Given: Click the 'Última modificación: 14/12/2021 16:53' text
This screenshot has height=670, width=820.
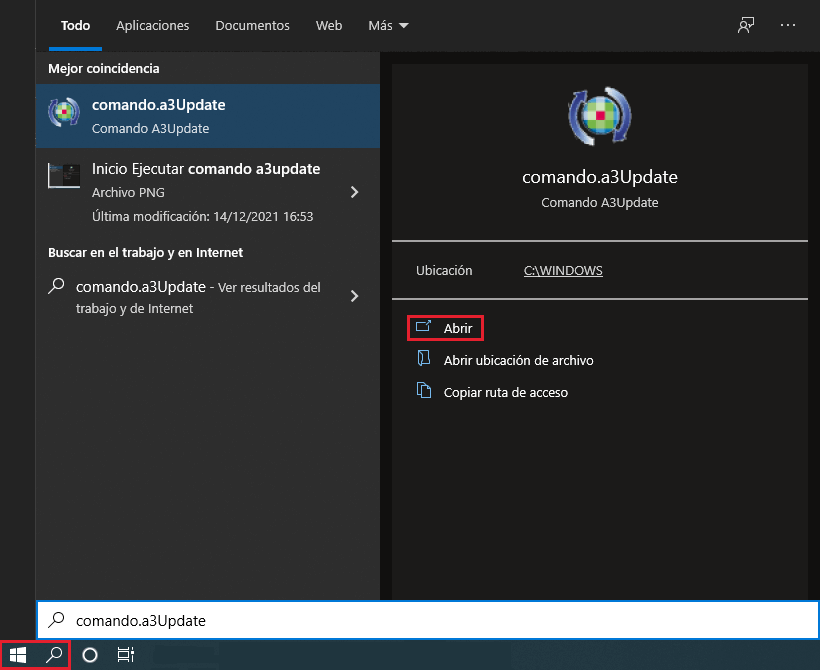Looking at the screenshot, I should 202,217.
